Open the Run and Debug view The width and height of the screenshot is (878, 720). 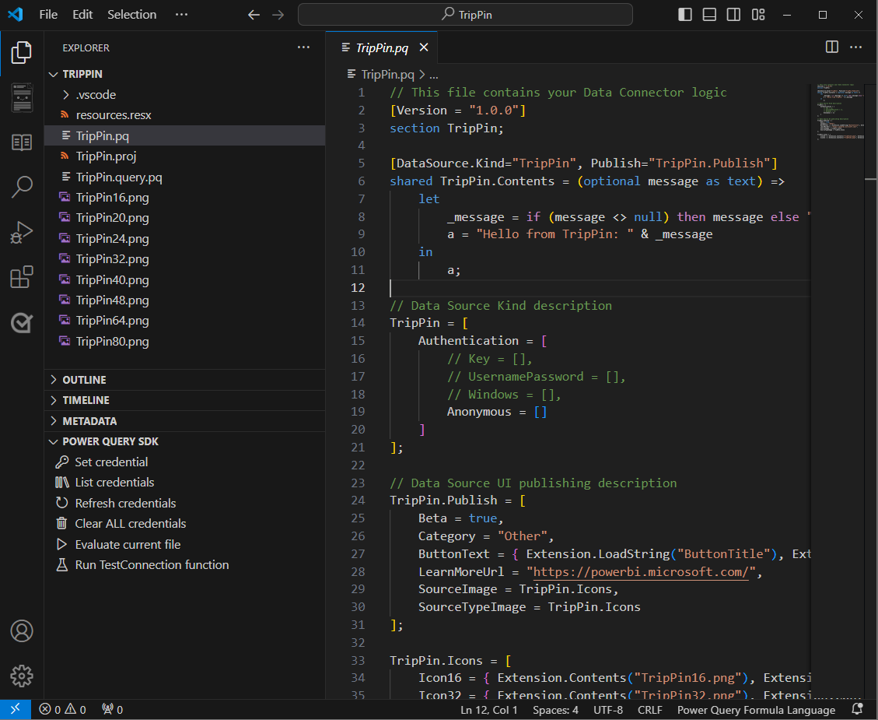coord(21,232)
